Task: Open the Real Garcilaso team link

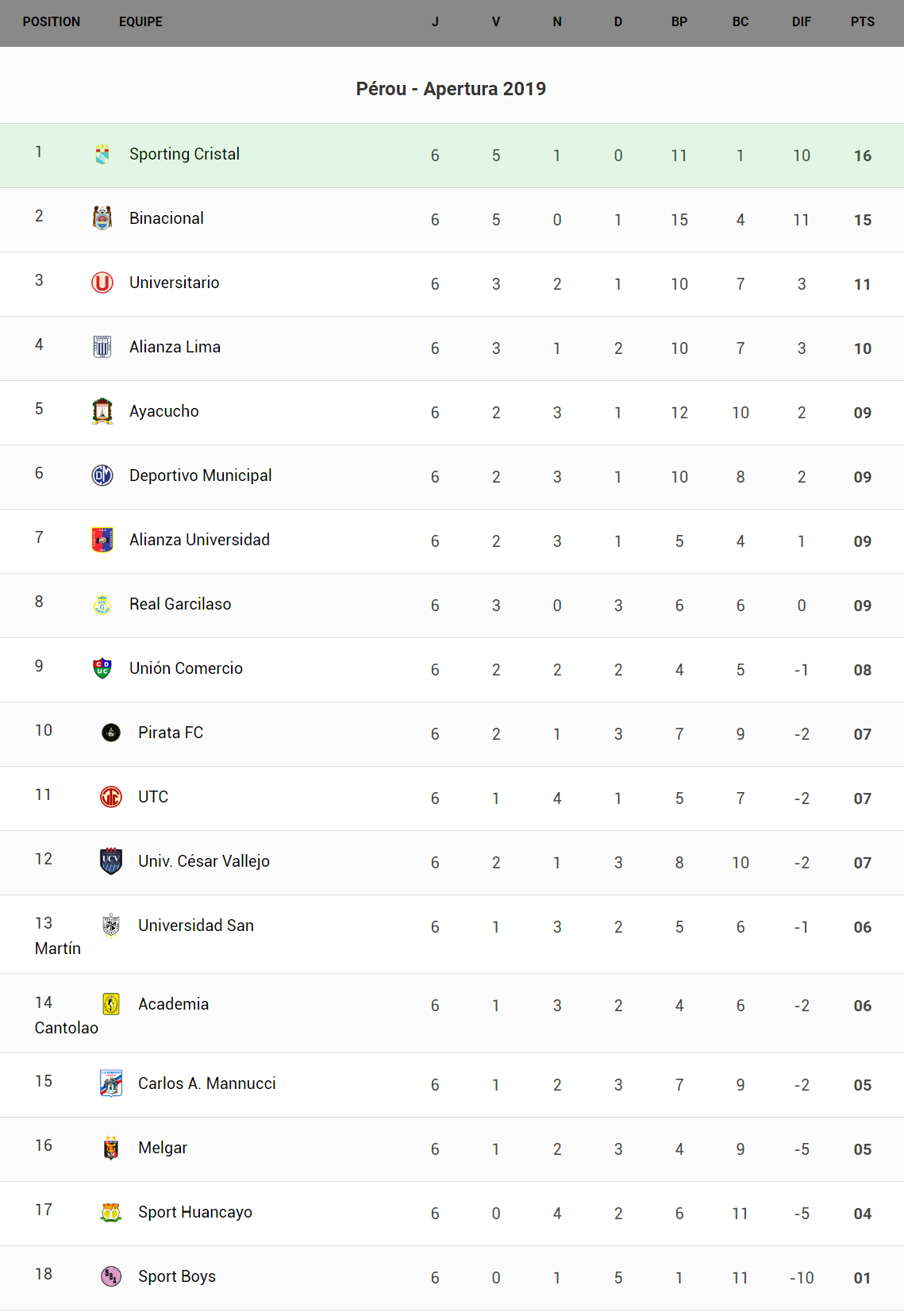Action: [180, 604]
